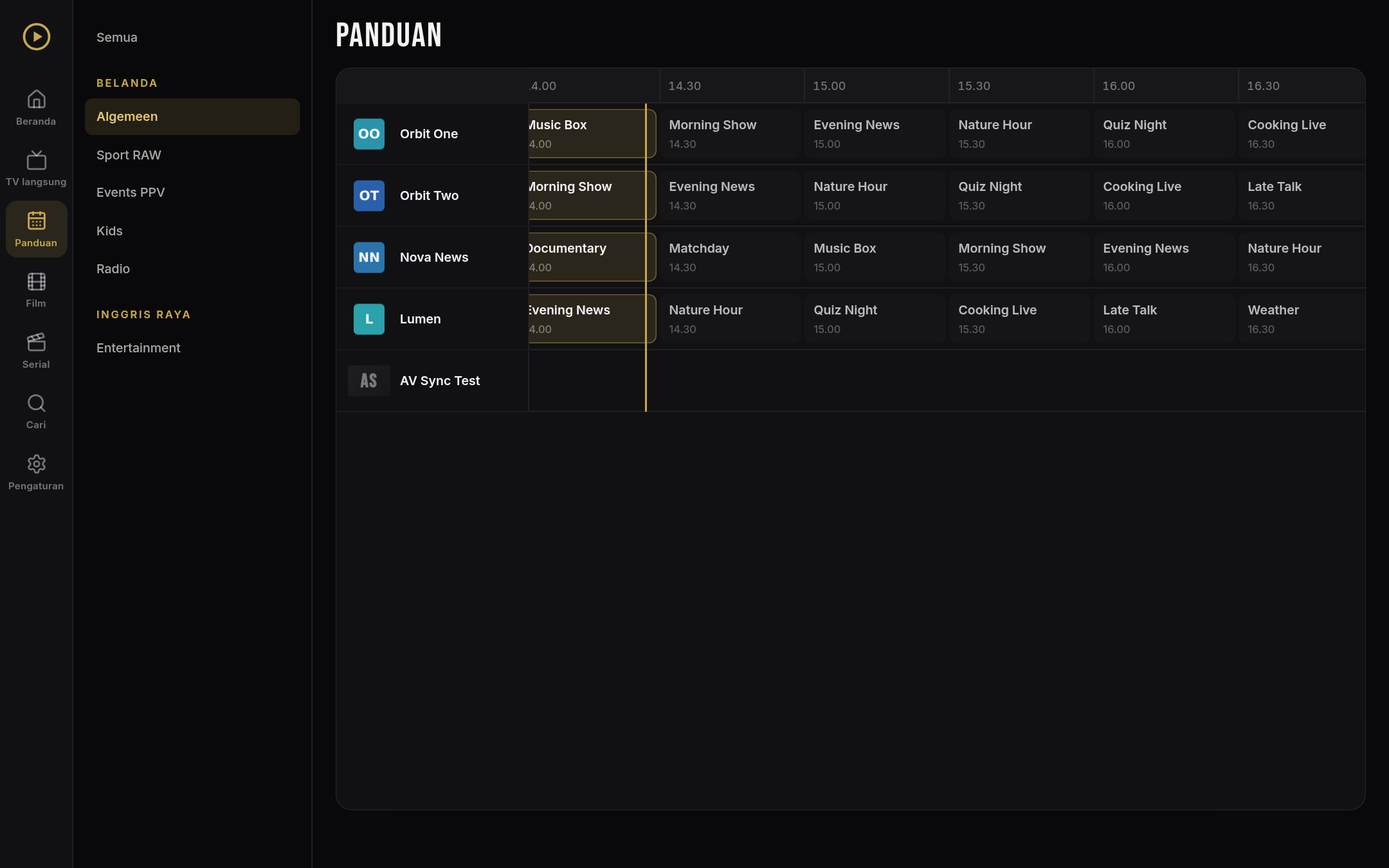Click AV Sync Test AS logo
The width and height of the screenshot is (1389, 868).
pos(369,381)
